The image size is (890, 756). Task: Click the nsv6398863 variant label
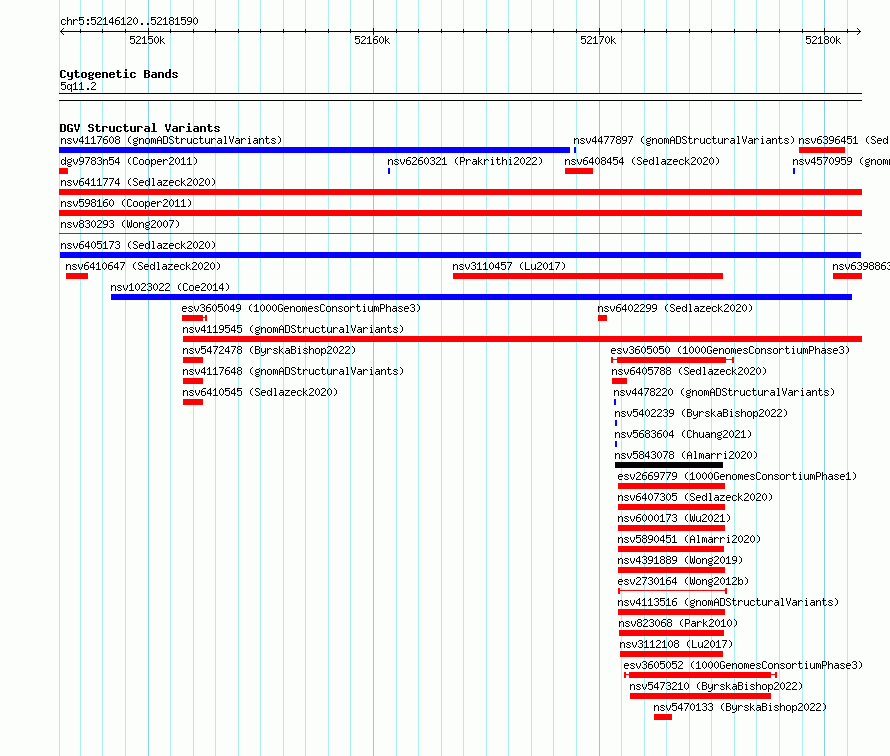(860, 266)
